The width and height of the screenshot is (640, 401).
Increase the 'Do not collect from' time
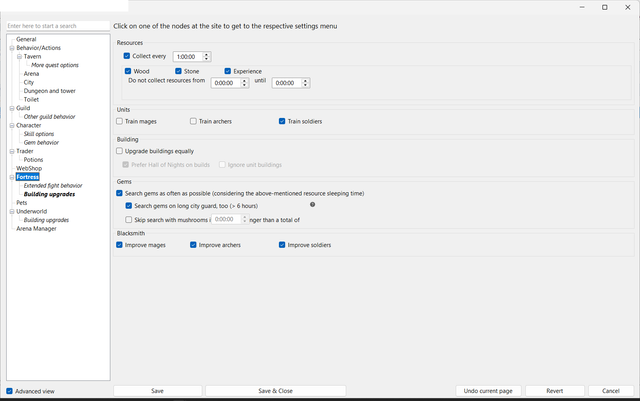click(x=244, y=80)
